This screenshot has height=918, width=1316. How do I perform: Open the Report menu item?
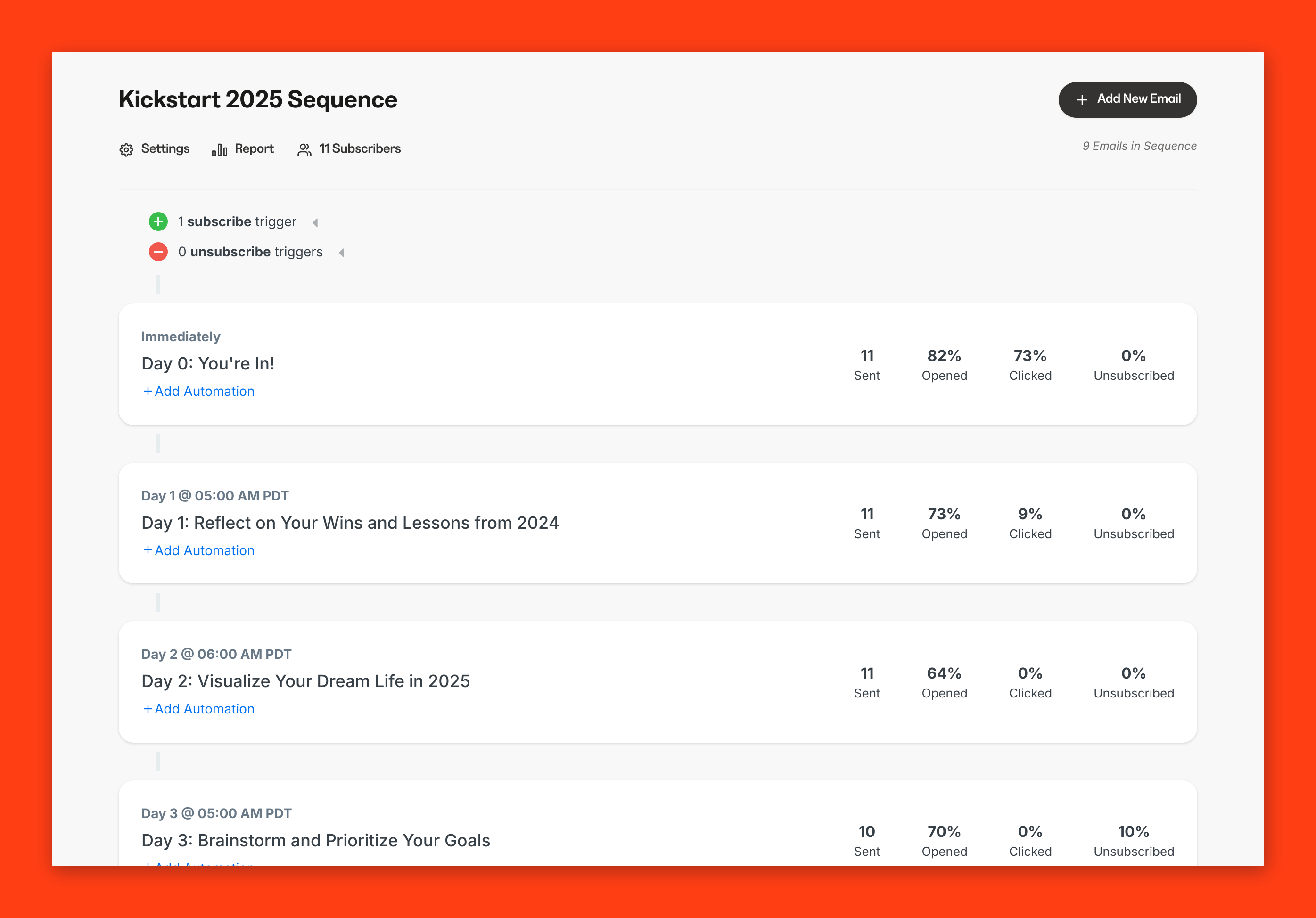(254, 148)
